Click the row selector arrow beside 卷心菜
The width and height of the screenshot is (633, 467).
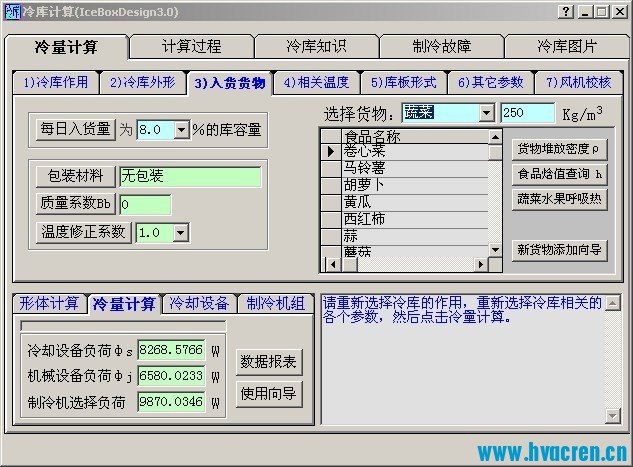pos(331,152)
